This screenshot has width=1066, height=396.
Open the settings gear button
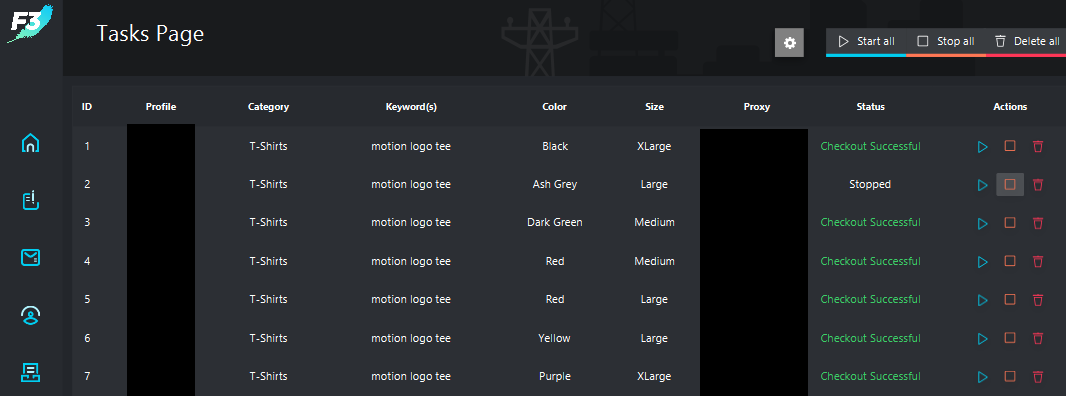coord(789,43)
